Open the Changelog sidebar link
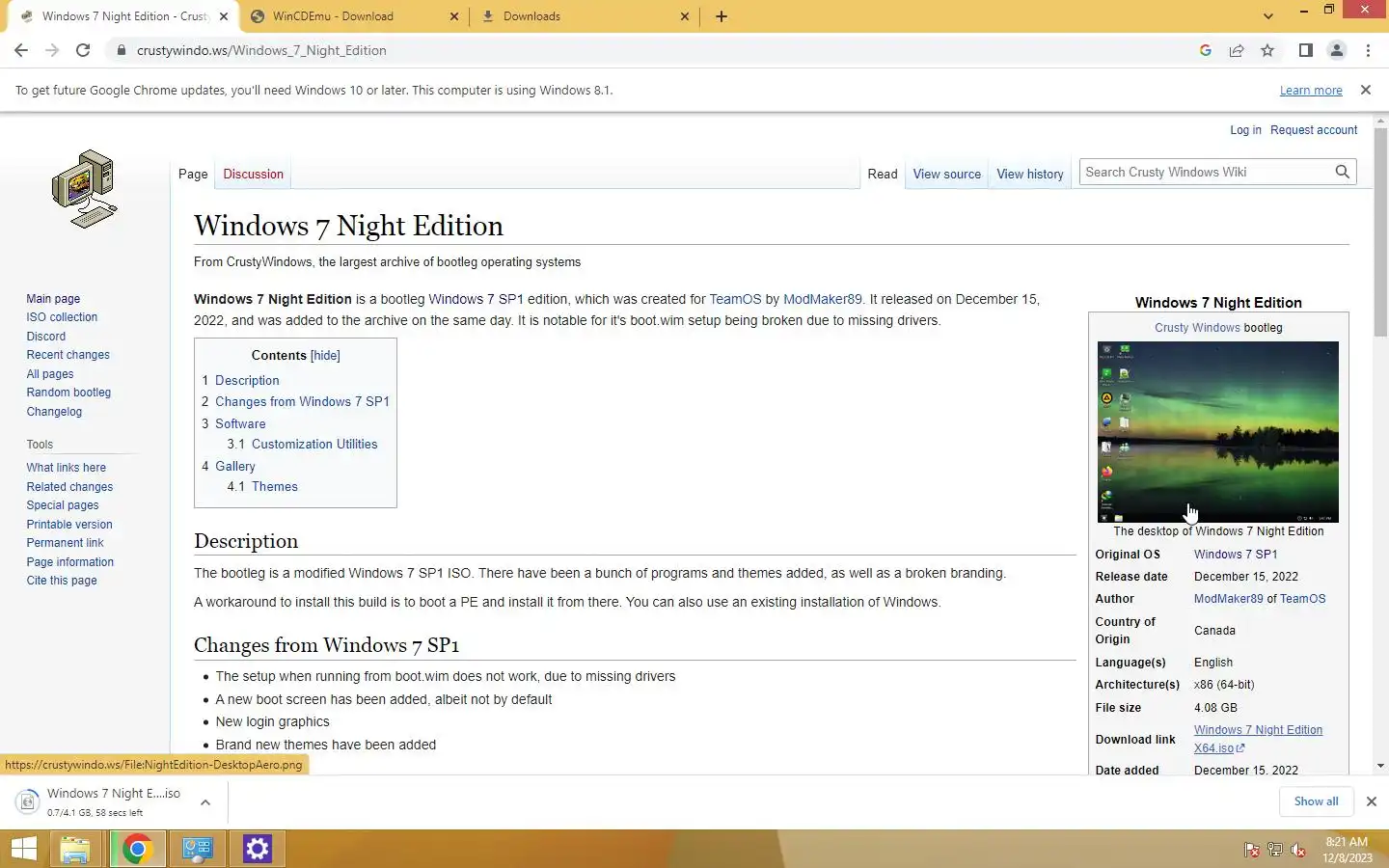Image resolution: width=1389 pixels, height=868 pixels. click(54, 411)
